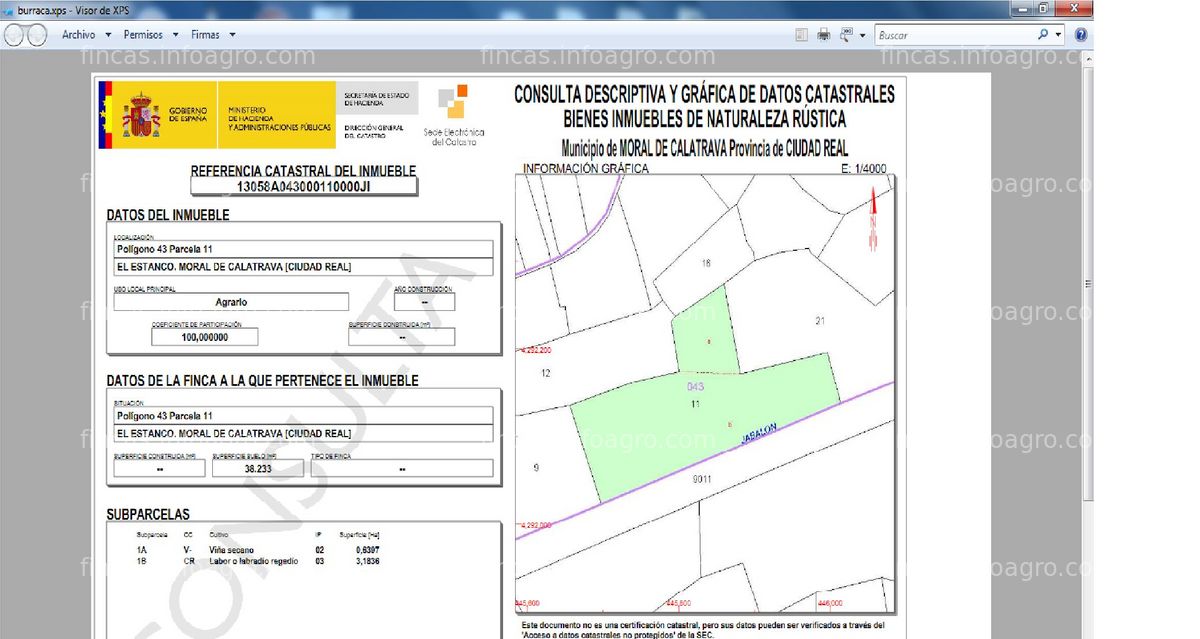Click parcel 12 on the map

point(545,373)
